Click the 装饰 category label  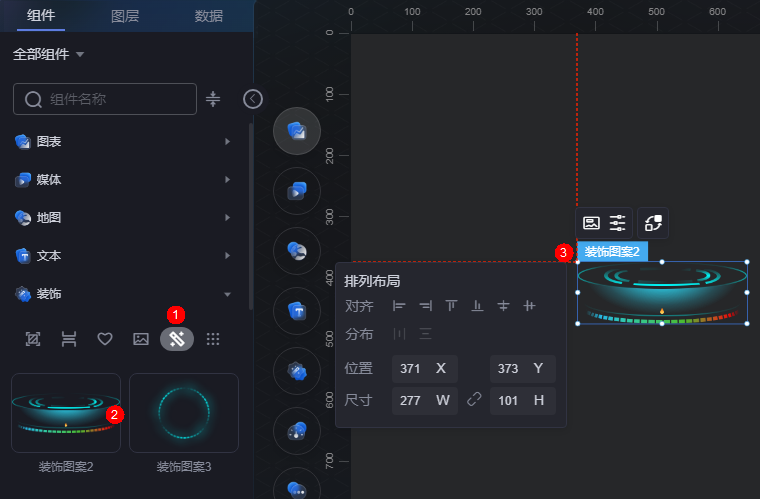tap(48, 294)
